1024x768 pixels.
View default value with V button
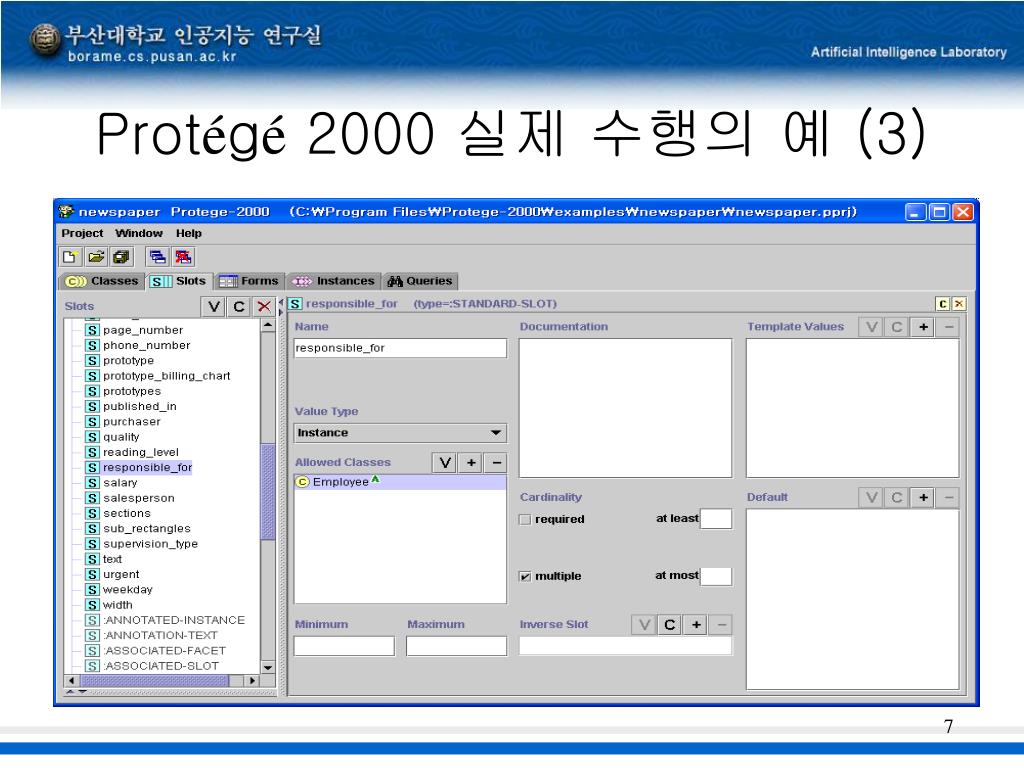(871, 498)
